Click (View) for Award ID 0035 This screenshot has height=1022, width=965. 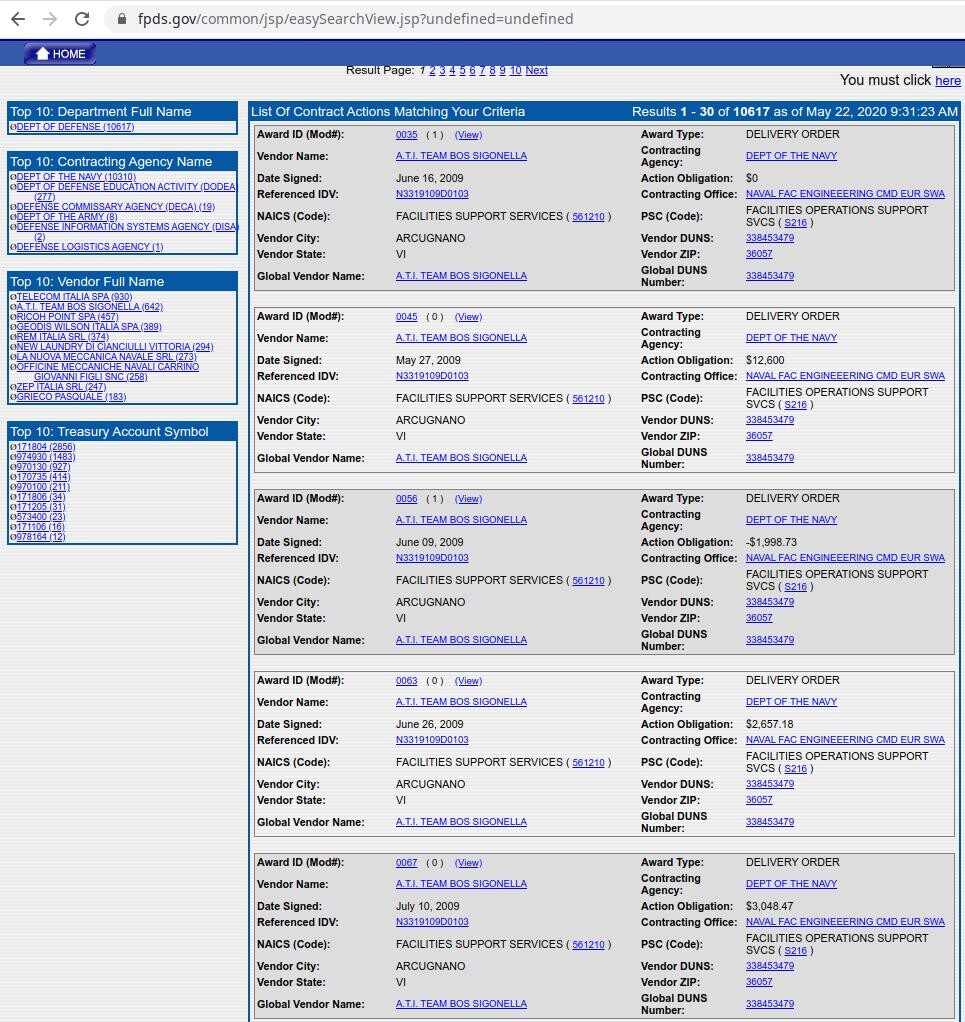coord(468,135)
